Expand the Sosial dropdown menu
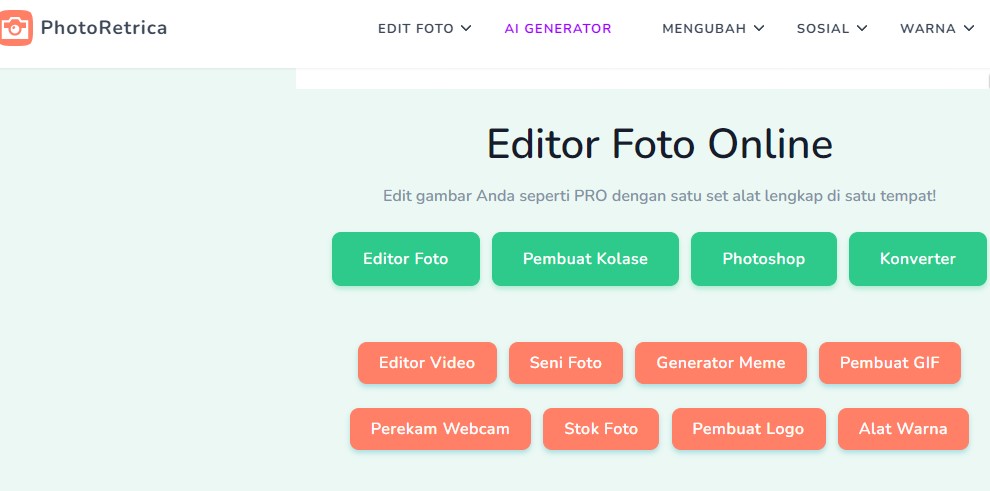 (x=831, y=29)
